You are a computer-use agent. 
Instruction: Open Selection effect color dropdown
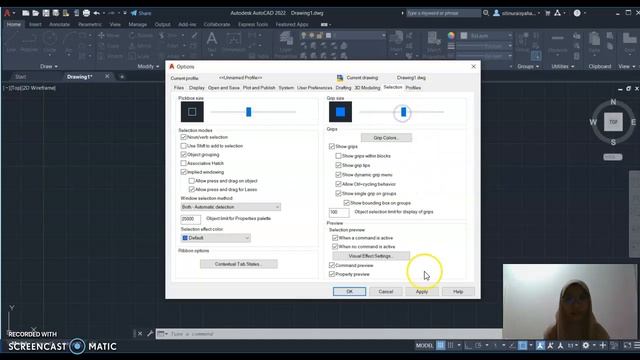[x=216, y=238]
